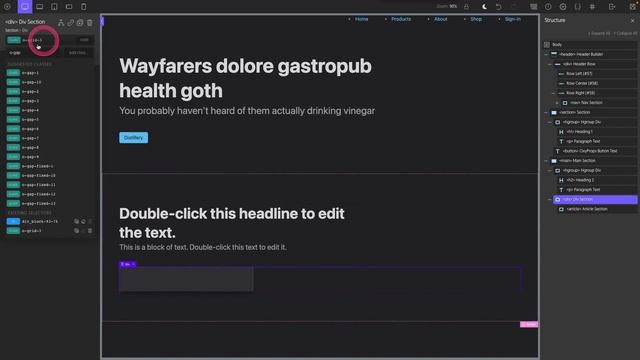The width and height of the screenshot is (640, 360).
Task: Select the o-gap-10 suggested class
Action: pyautogui.click(x=31, y=82)
